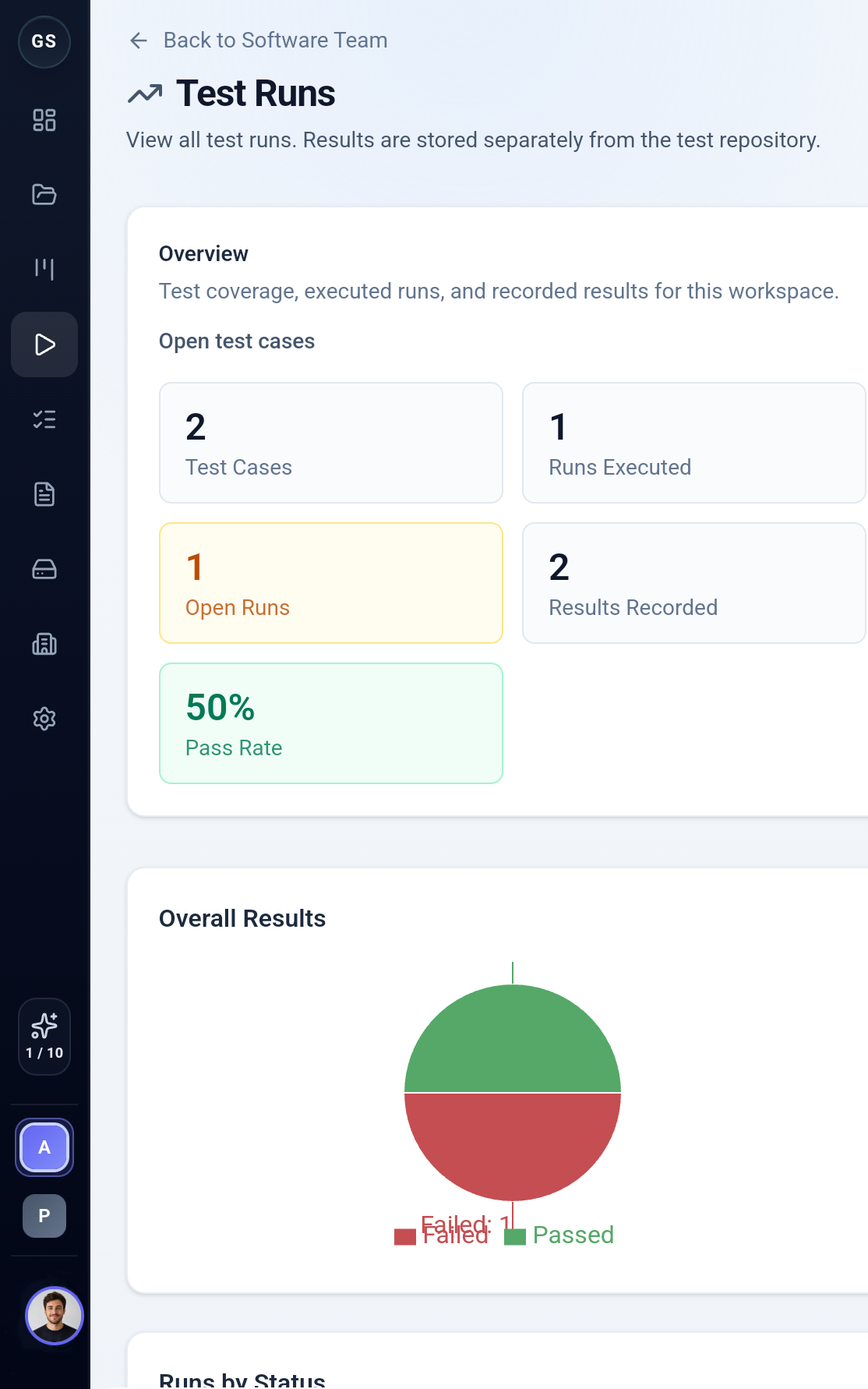The width and height of the screenshot is (868, 1389).
Task: Open the checklist icon in sidebar
Action: tap(44, 419)
